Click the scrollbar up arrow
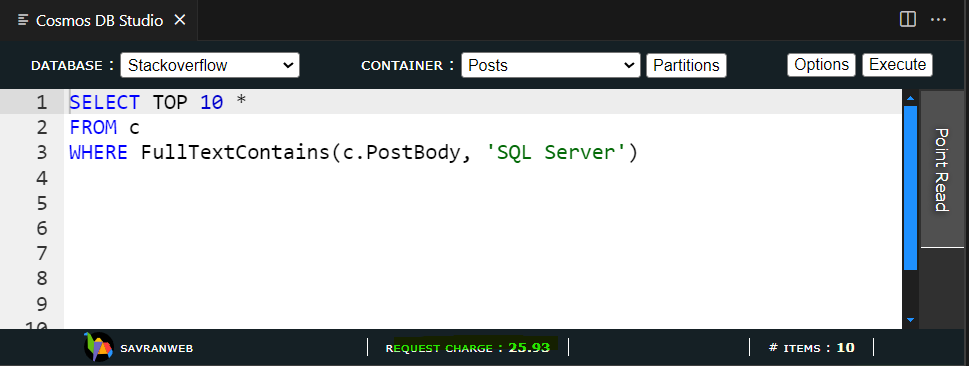This screenshot has width=969, height=366. point(910,97)
